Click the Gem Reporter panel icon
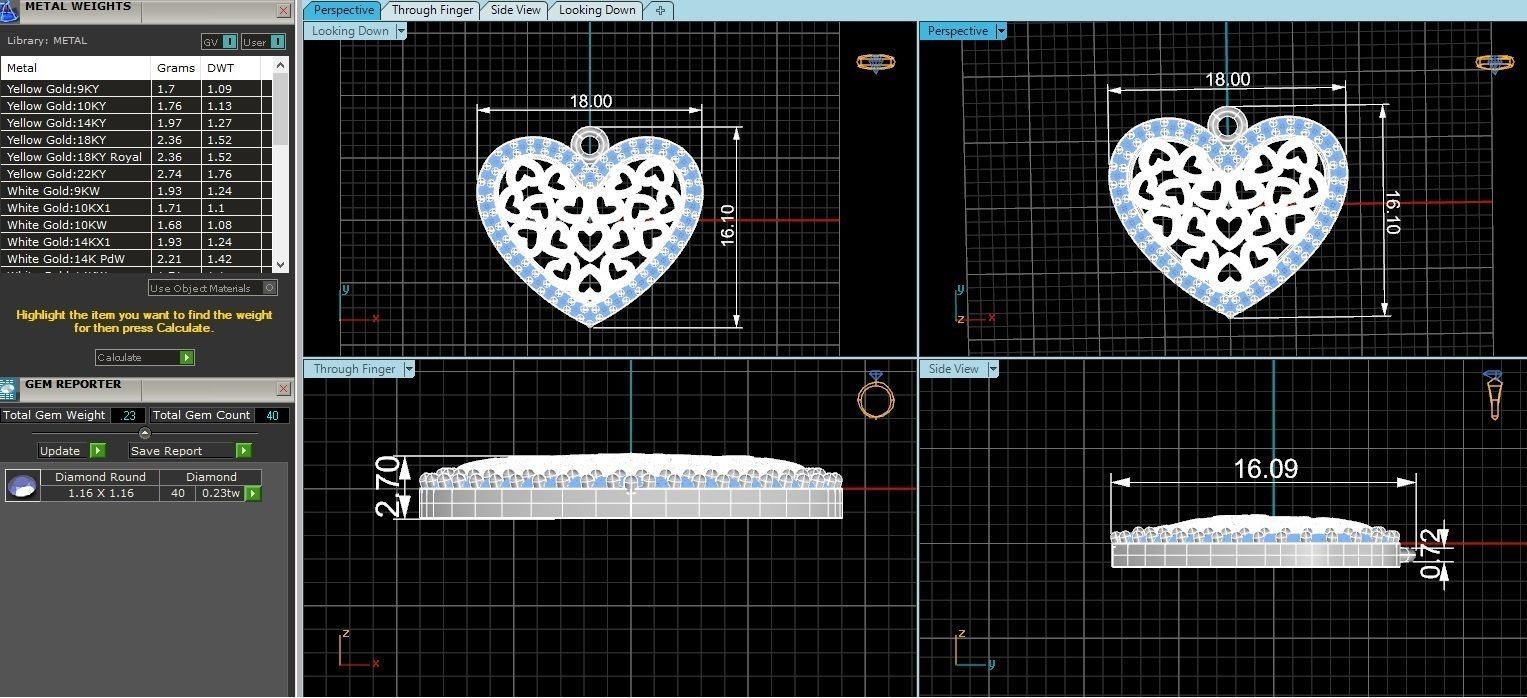The width and height of the screenshot is (1527, 698). tap(8, 390)
